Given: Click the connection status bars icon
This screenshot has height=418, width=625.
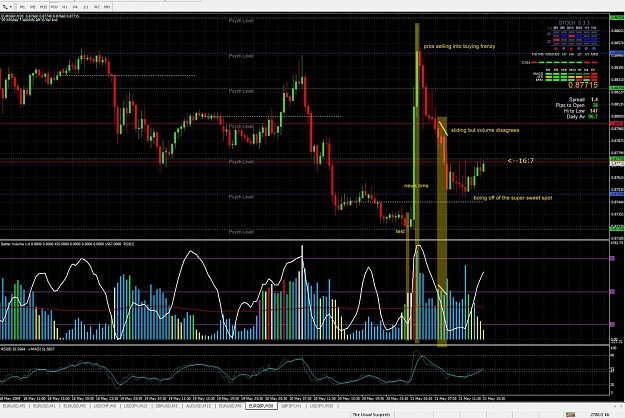Looking at the screenshot, I should (x=570, y=415).
